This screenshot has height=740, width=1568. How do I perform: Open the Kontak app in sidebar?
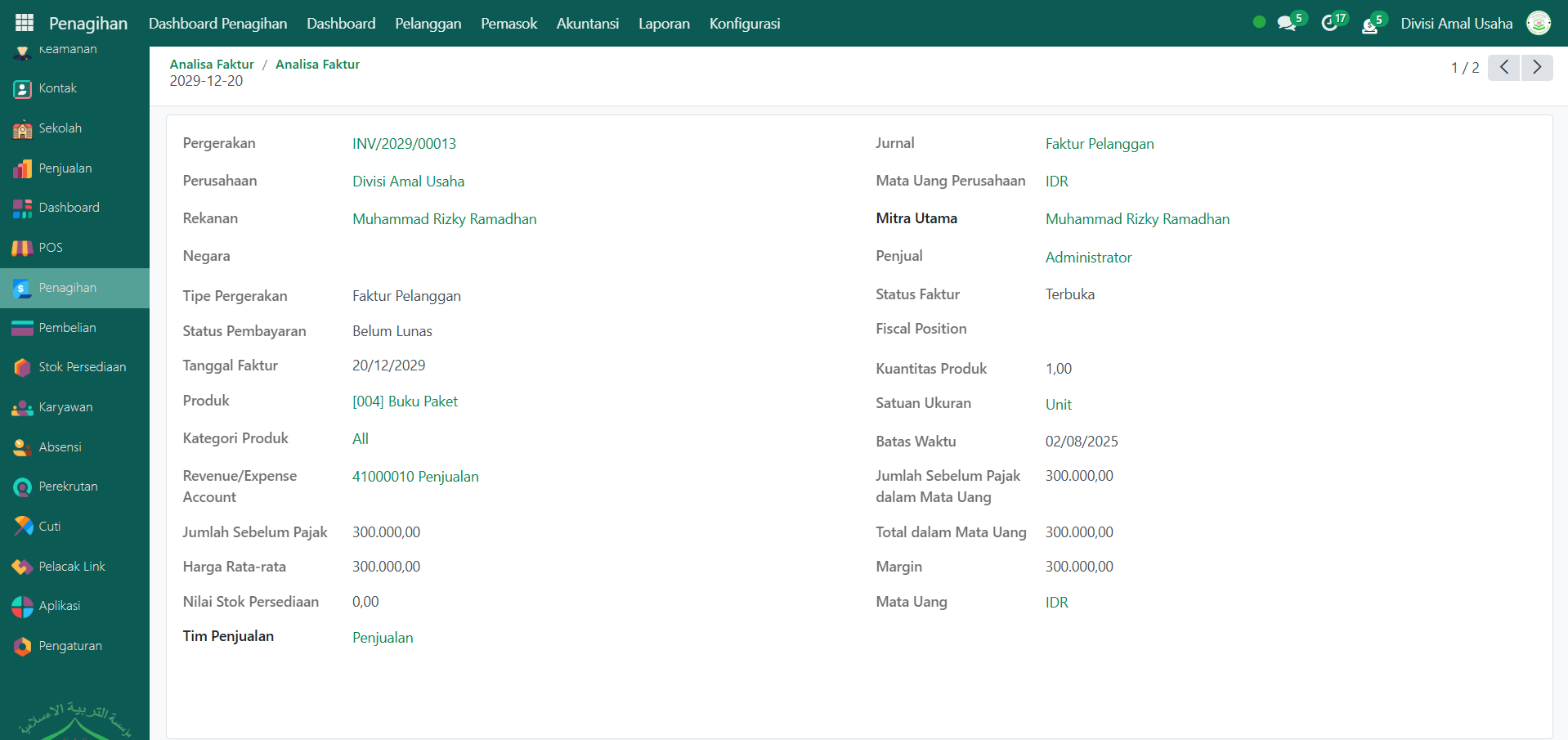(x=57, y=88)
